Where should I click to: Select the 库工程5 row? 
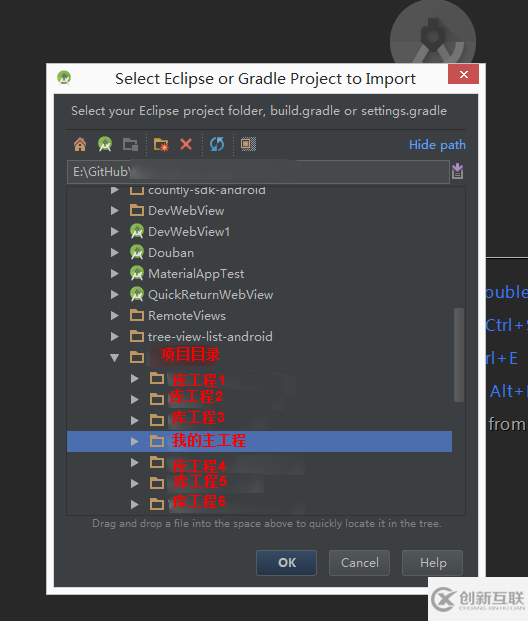coord(259,483)
